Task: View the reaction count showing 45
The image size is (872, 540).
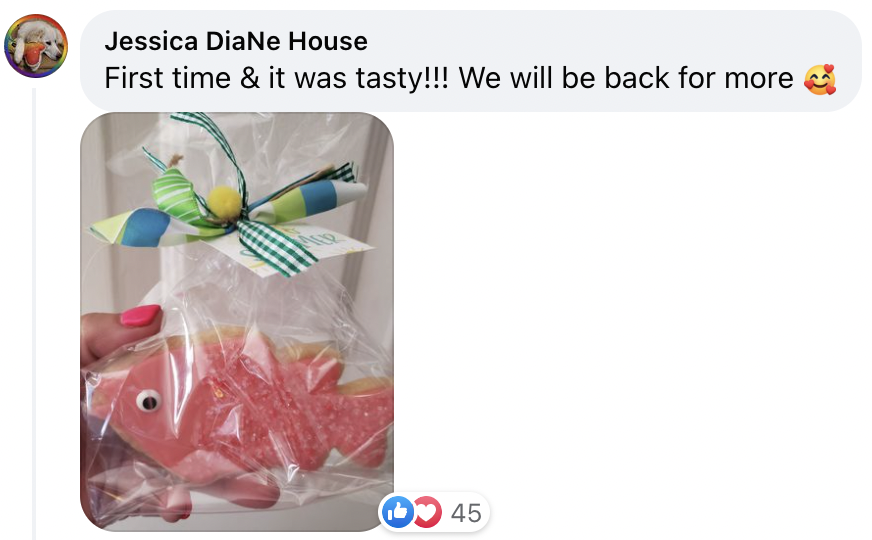Action: click(466, 513)
